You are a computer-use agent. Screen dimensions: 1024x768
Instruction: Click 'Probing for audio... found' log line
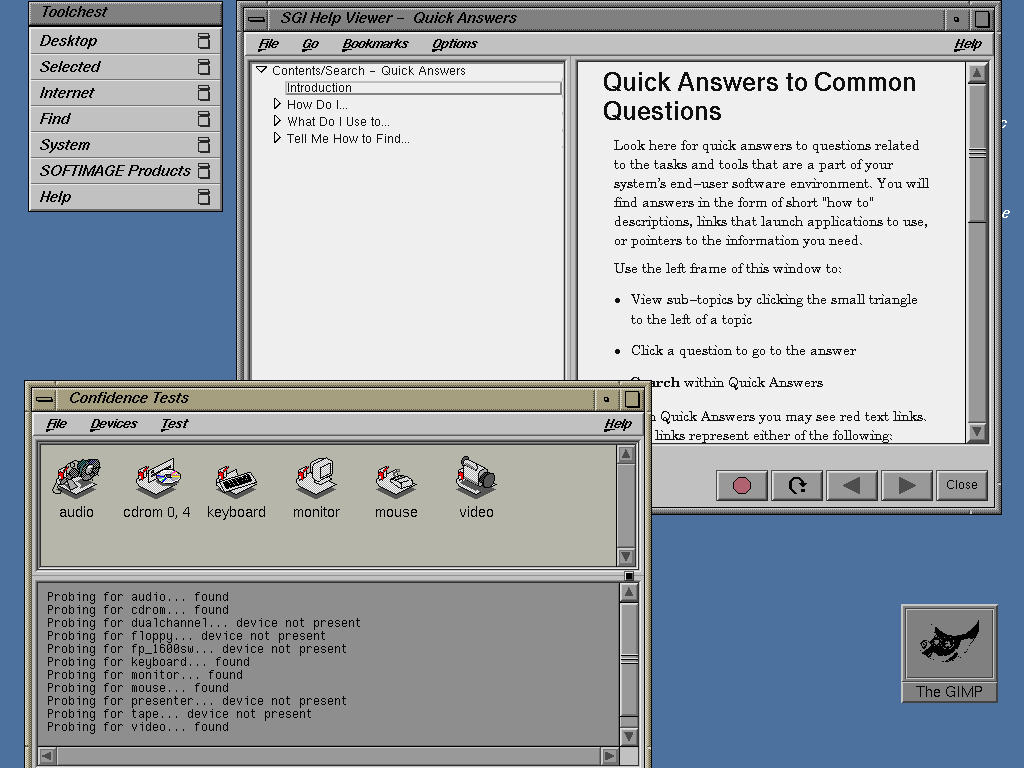point(138,597)
